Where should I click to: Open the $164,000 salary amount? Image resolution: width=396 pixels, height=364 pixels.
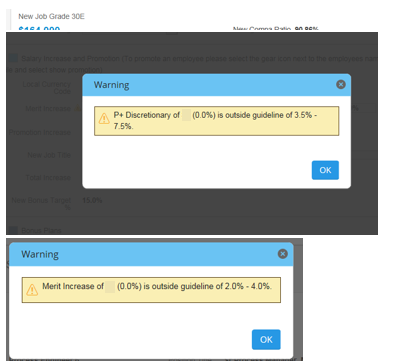pyautogui.click(x=39, y=29)
